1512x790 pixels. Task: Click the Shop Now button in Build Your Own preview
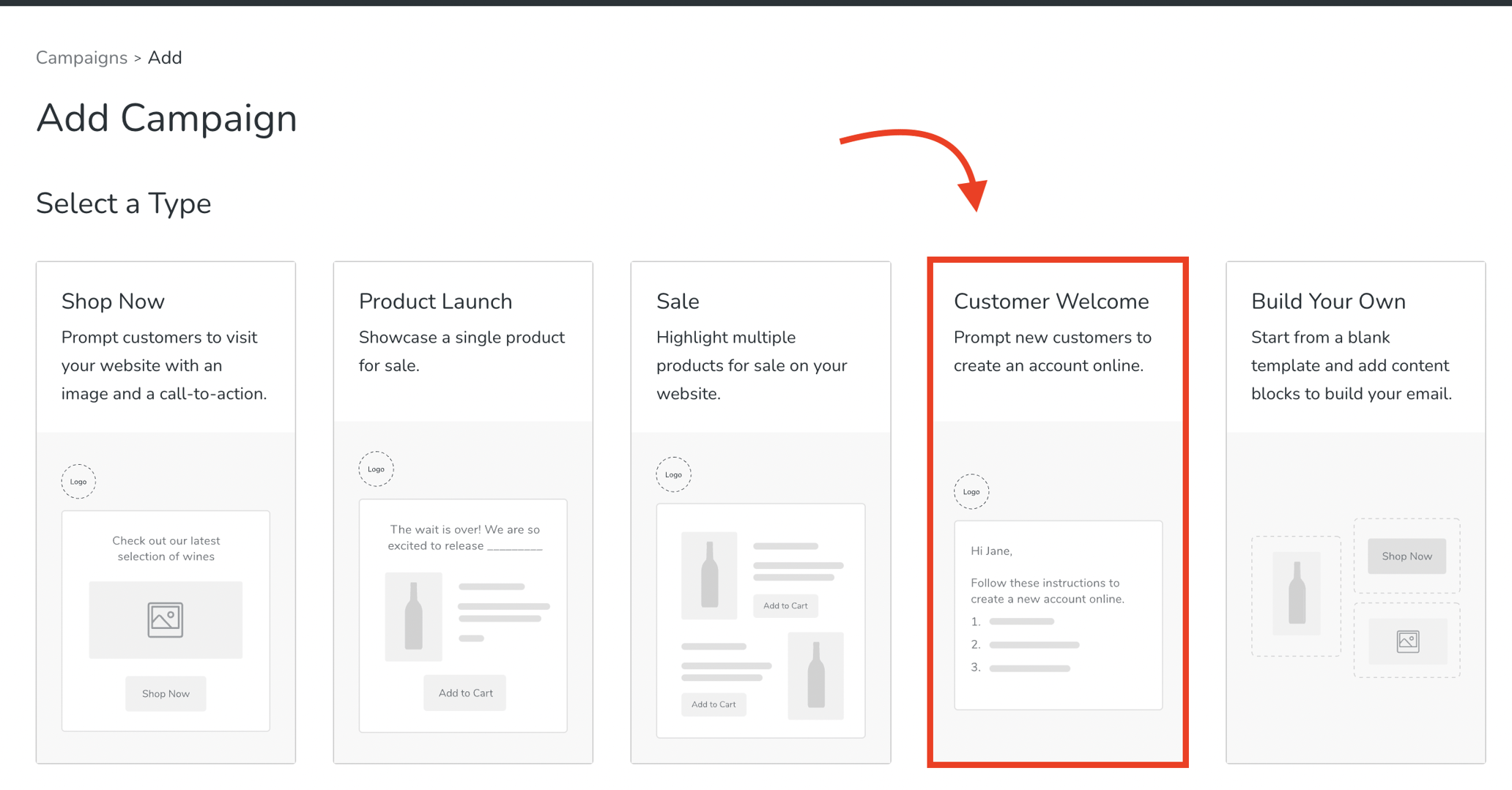click(x=1406, y=556)
